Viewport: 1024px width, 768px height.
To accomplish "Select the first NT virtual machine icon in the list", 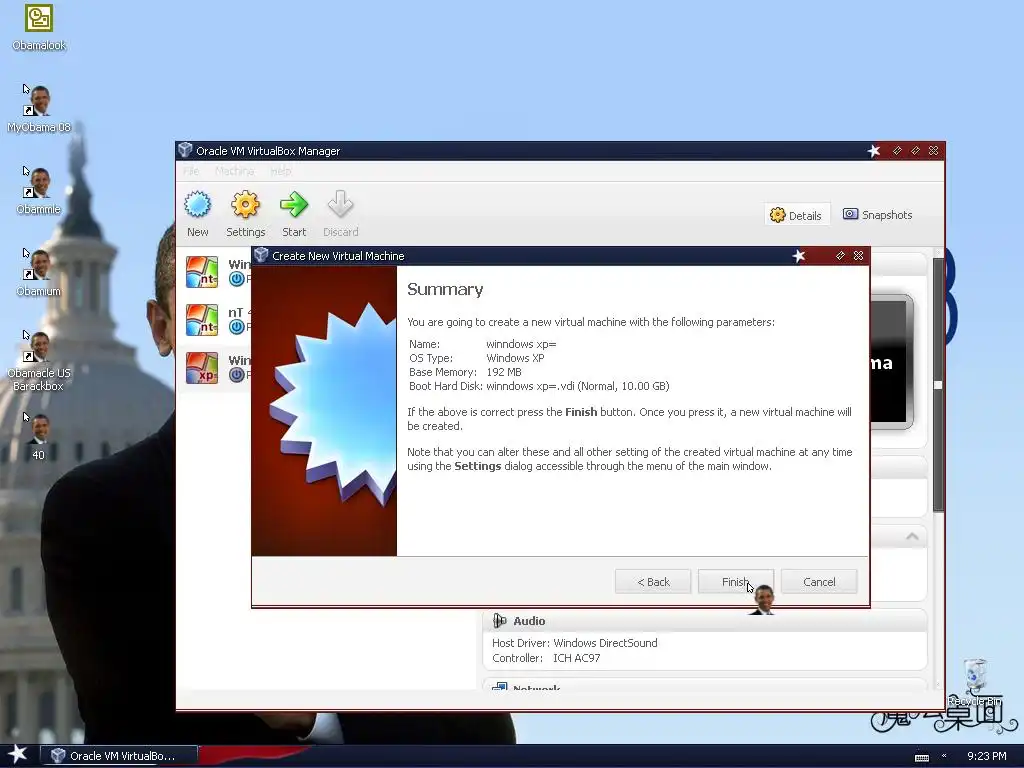I will pos(202,272).
